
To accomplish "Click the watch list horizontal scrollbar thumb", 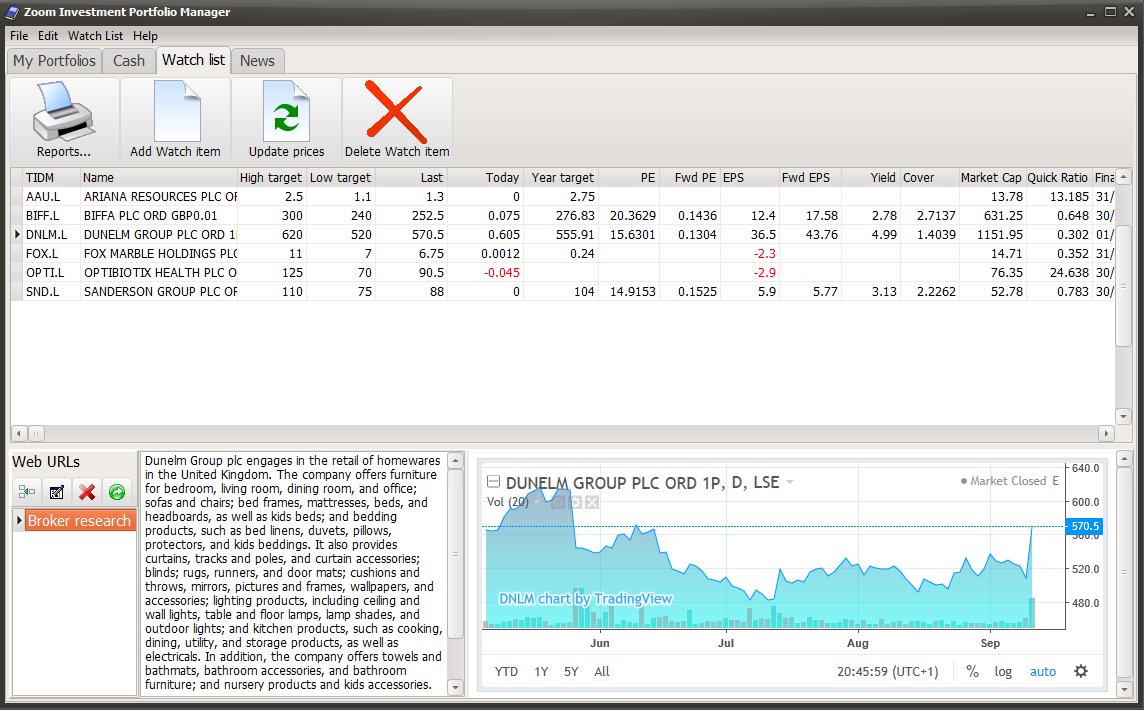I will 36,433.
